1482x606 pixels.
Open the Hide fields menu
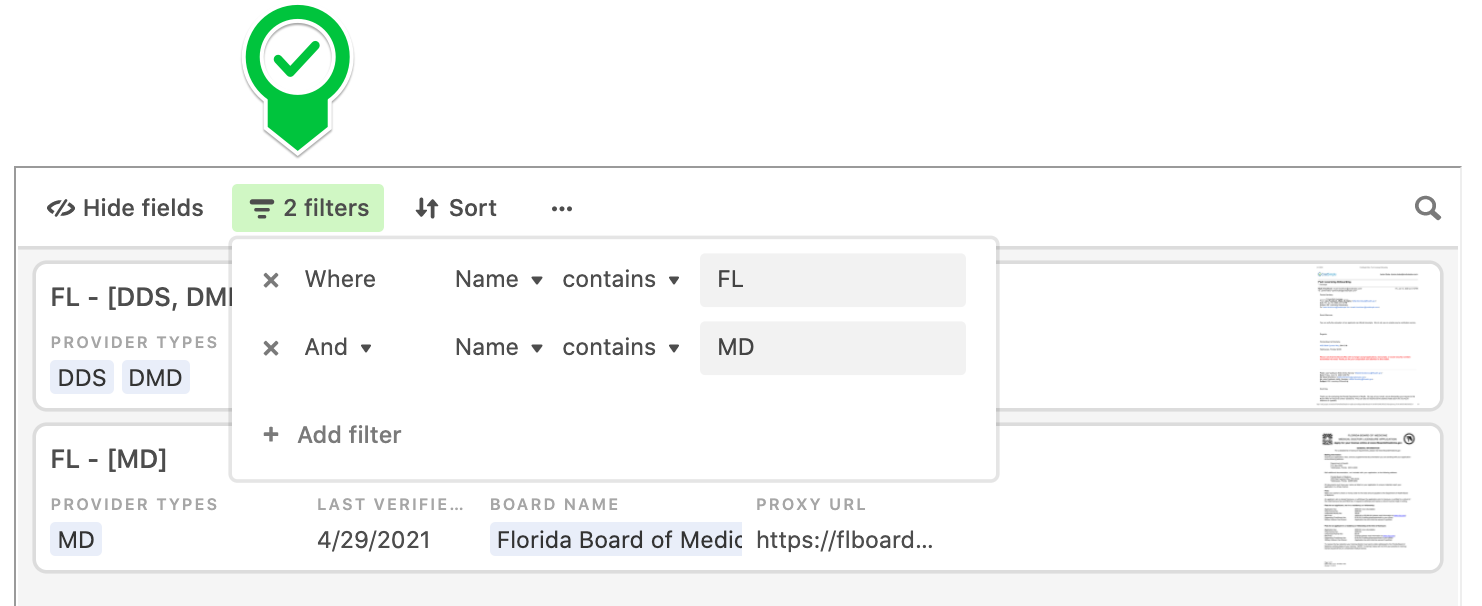point(125,208)
